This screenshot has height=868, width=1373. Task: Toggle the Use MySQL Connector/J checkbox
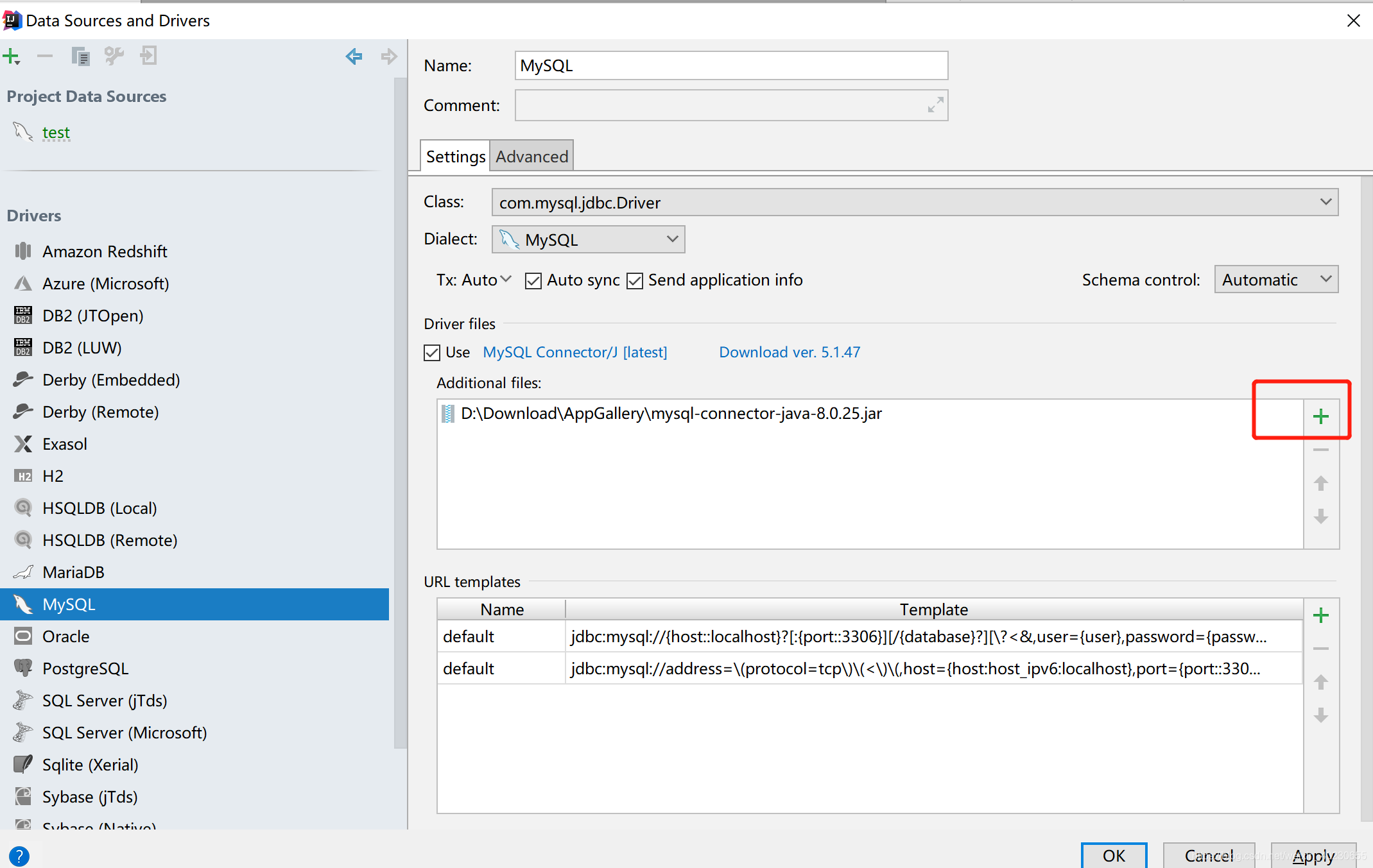pyautogui.click(x=432, y=353)
